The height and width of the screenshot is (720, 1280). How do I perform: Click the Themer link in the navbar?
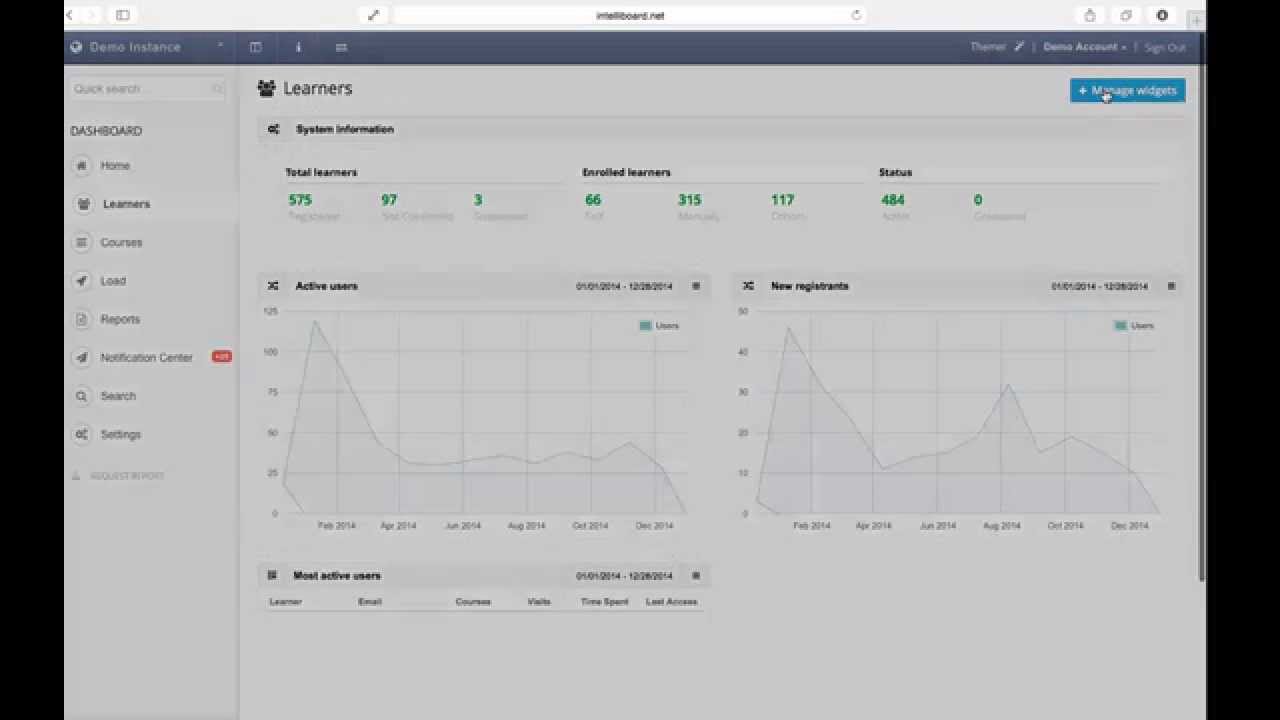pos(988,47)
